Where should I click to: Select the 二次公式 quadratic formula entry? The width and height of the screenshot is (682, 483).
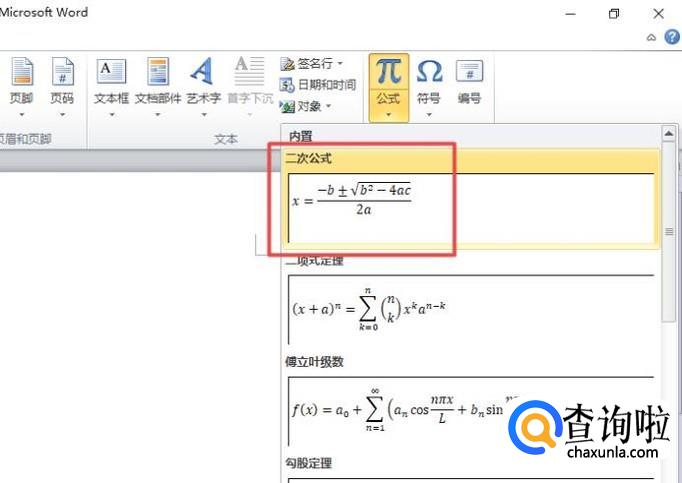(x=471, y=199)
